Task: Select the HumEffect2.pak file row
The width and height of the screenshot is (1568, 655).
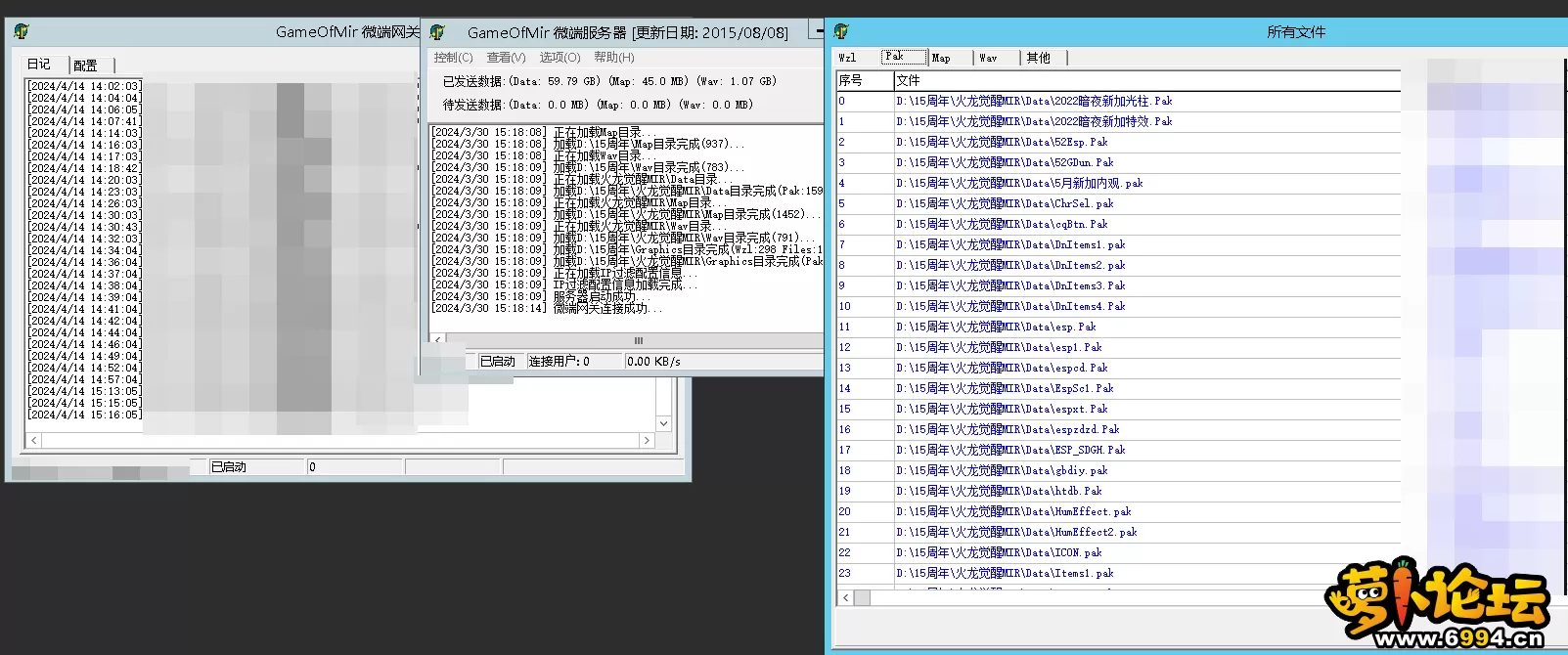Action: (1119, 532)
